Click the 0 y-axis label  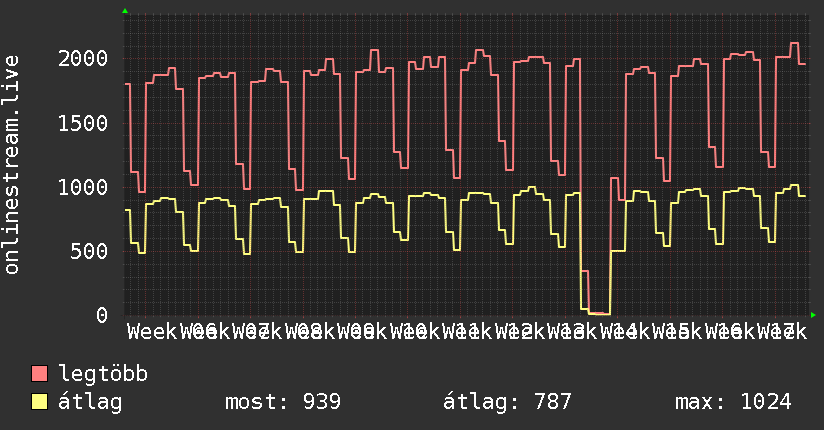[x=102, y=315]
